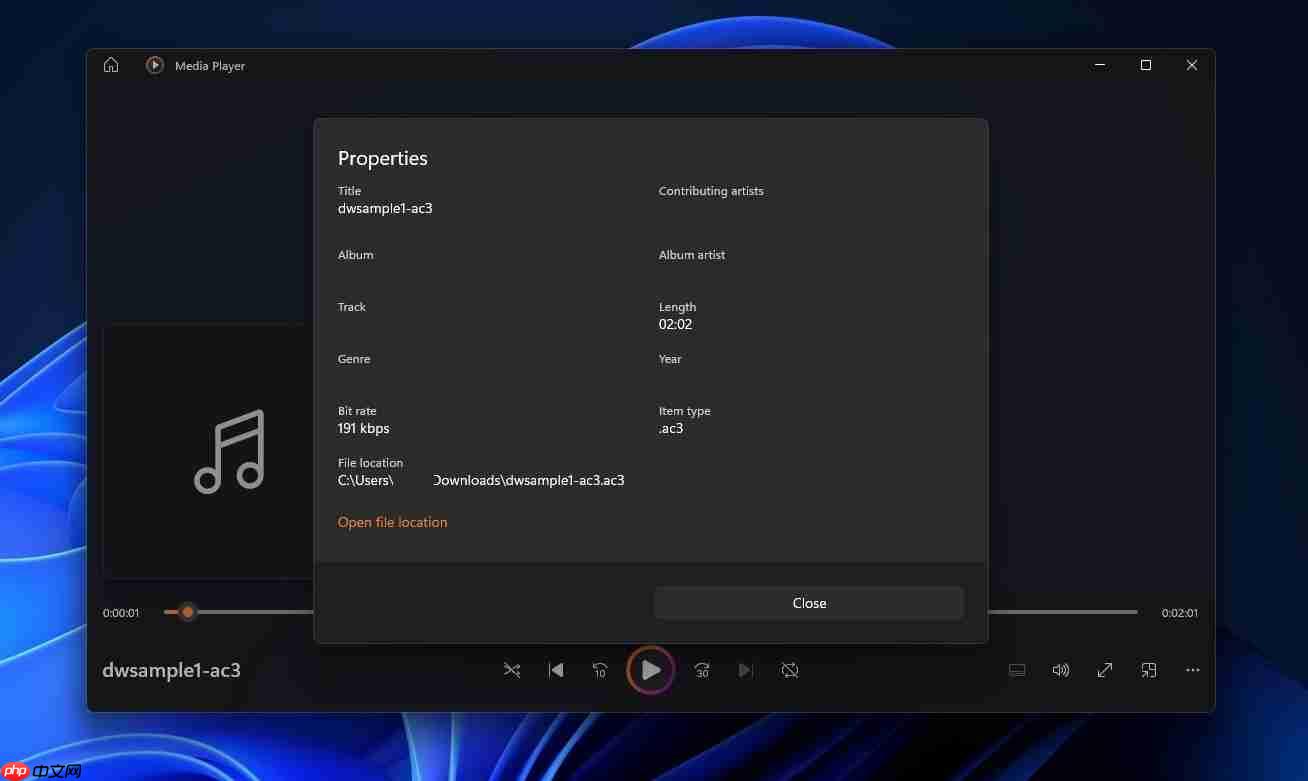Go to the previous track
The height and width of the screenshot is (781, 1308).
pos(556,670)
